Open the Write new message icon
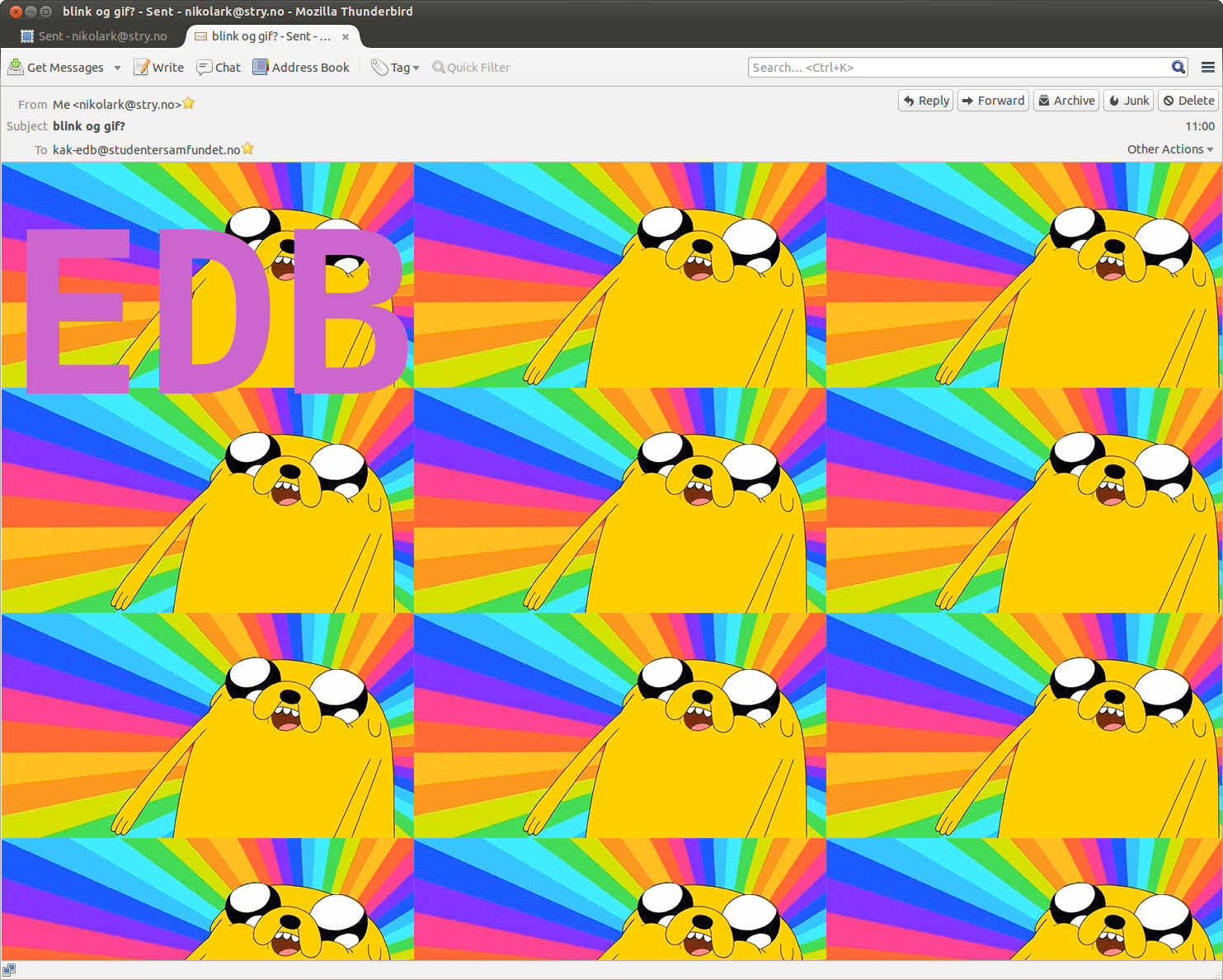The image size is (1223, 980). pos(142,68)
